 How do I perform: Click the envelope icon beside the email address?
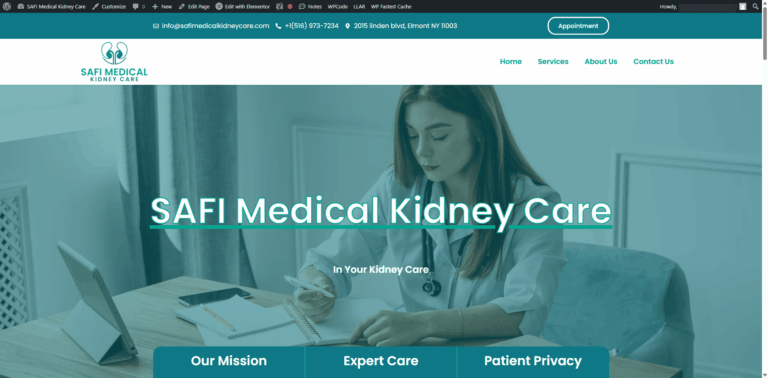tap(156, 26)
